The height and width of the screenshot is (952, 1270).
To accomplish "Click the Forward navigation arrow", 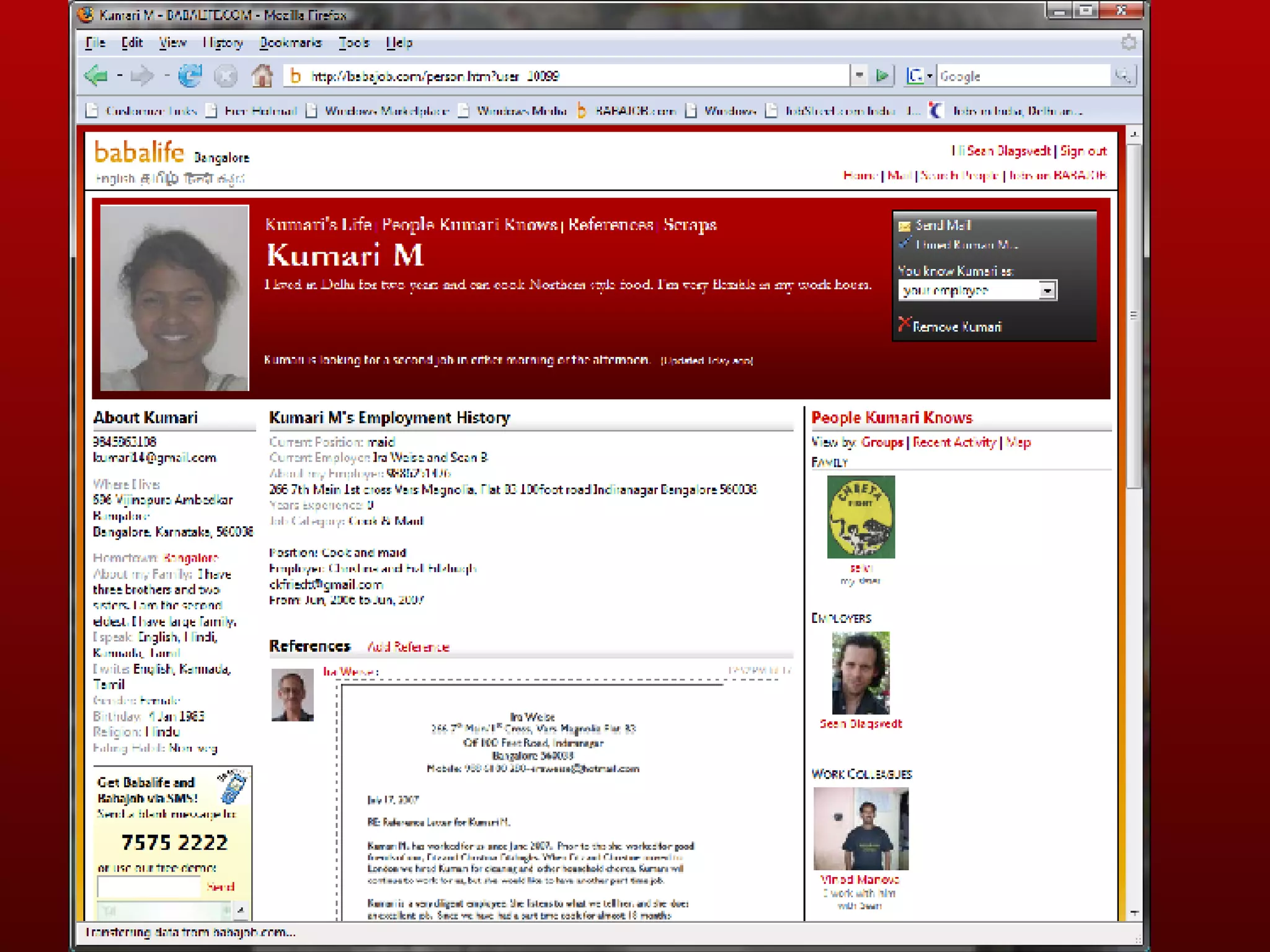I will 143,76.
